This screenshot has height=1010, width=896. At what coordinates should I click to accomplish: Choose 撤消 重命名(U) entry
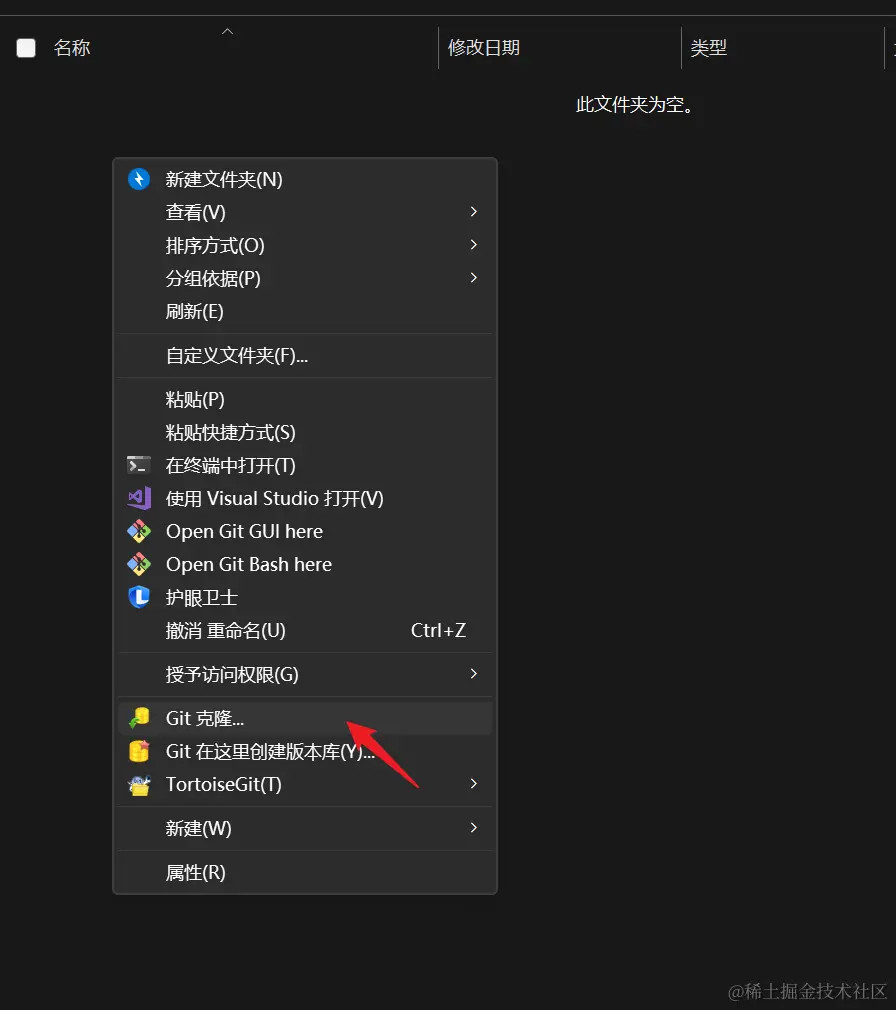point(305,630)
